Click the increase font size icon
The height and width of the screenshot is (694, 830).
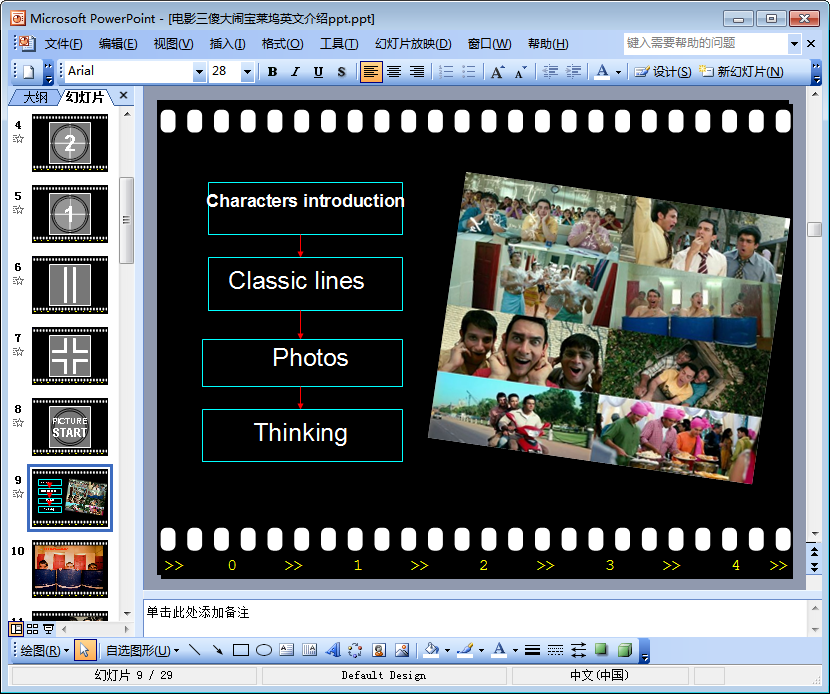(x=497, y=72)
